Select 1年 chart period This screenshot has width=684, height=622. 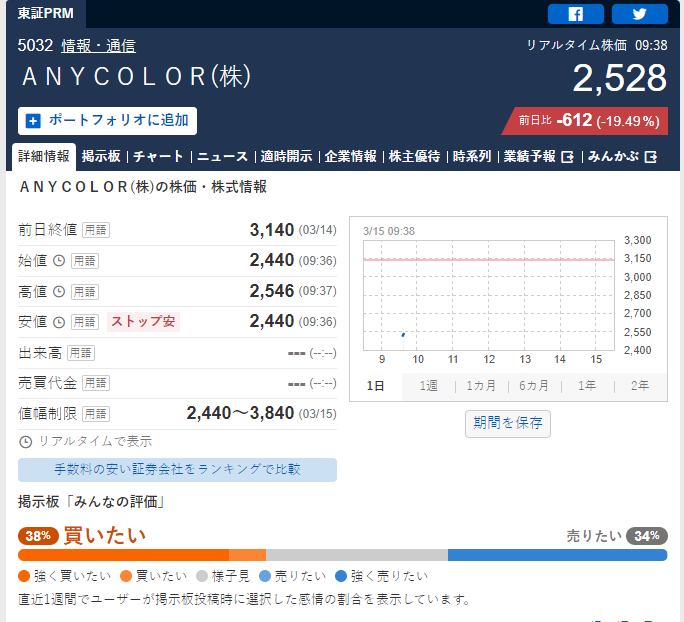[587, 386]
